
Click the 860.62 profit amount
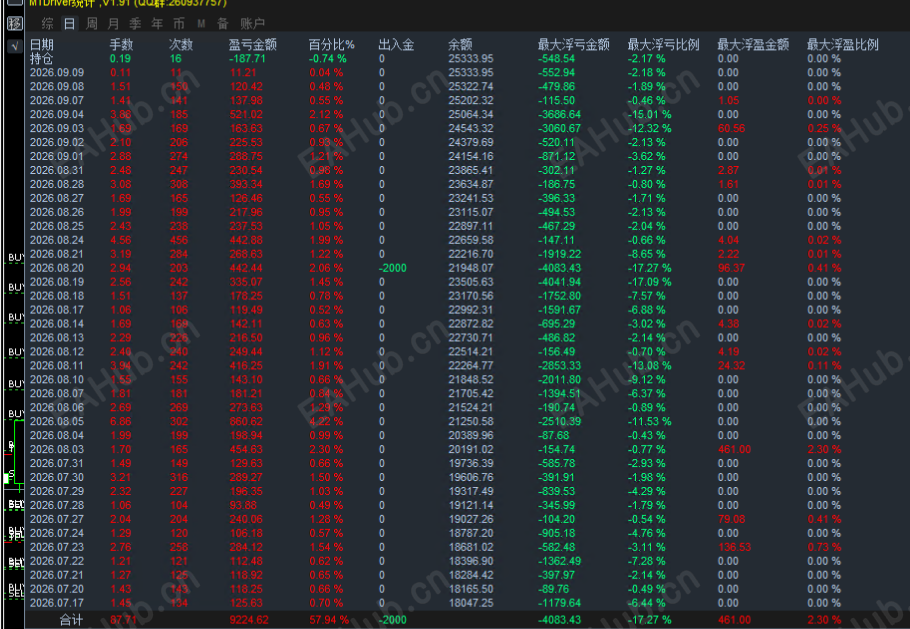click(x=246, y=421)
